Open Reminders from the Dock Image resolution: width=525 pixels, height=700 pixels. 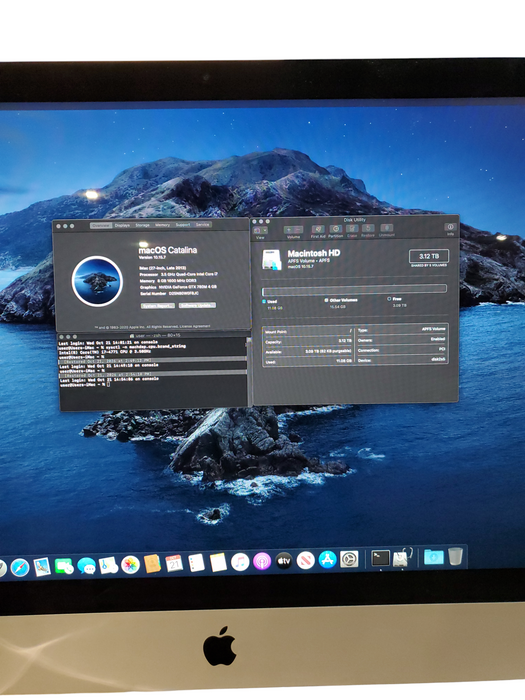(x=196, y=563)
